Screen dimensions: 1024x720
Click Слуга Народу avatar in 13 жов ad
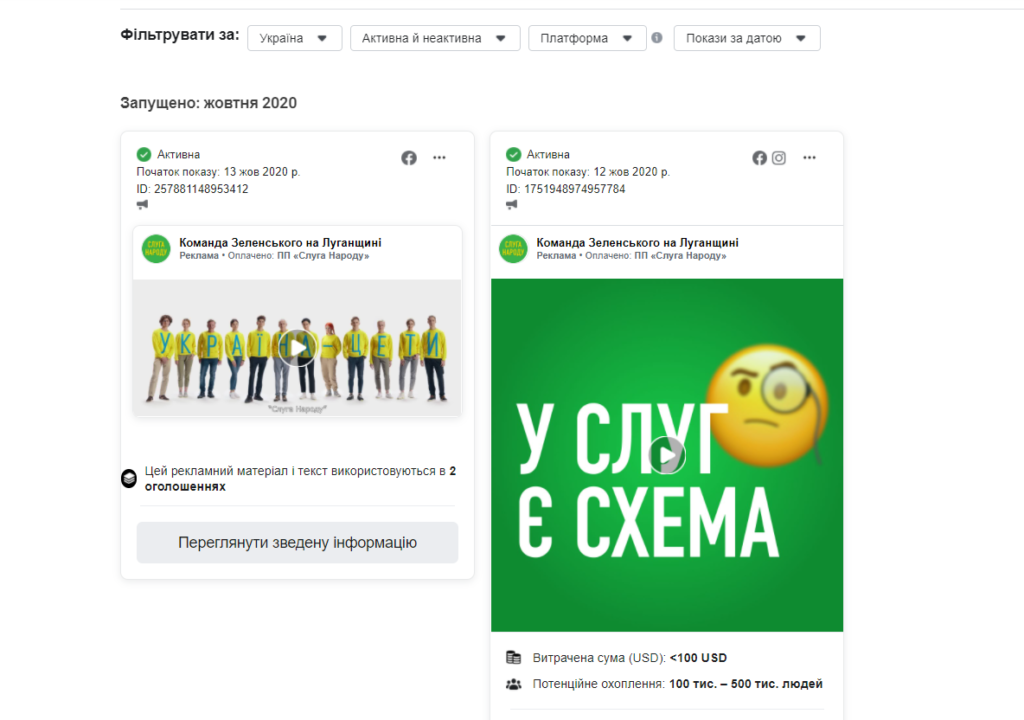tap(156, 249)
